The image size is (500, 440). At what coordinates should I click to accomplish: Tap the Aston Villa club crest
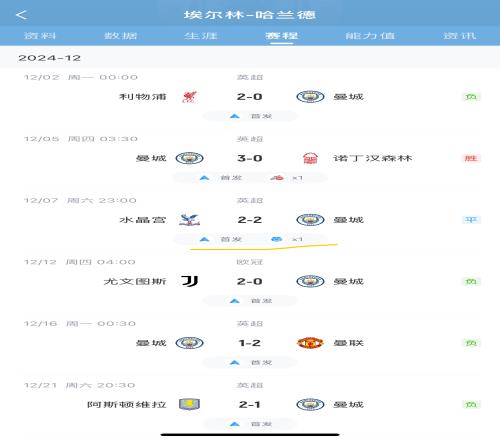189,404
